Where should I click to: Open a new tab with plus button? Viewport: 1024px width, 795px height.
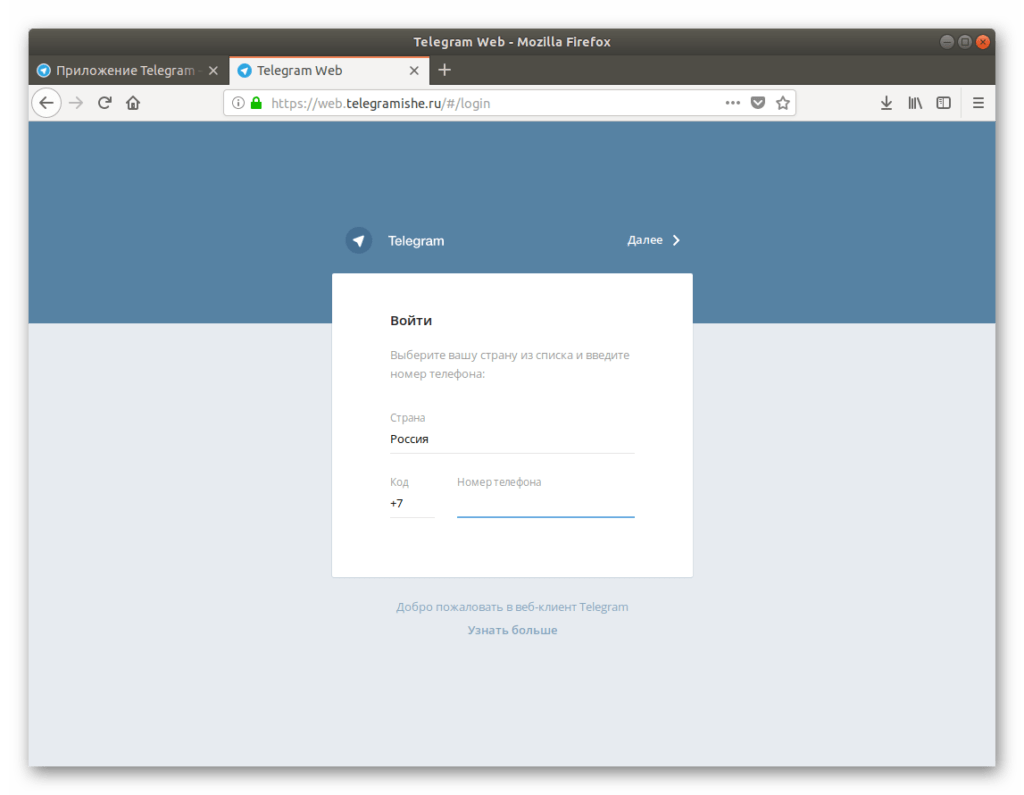coord(444,70)
